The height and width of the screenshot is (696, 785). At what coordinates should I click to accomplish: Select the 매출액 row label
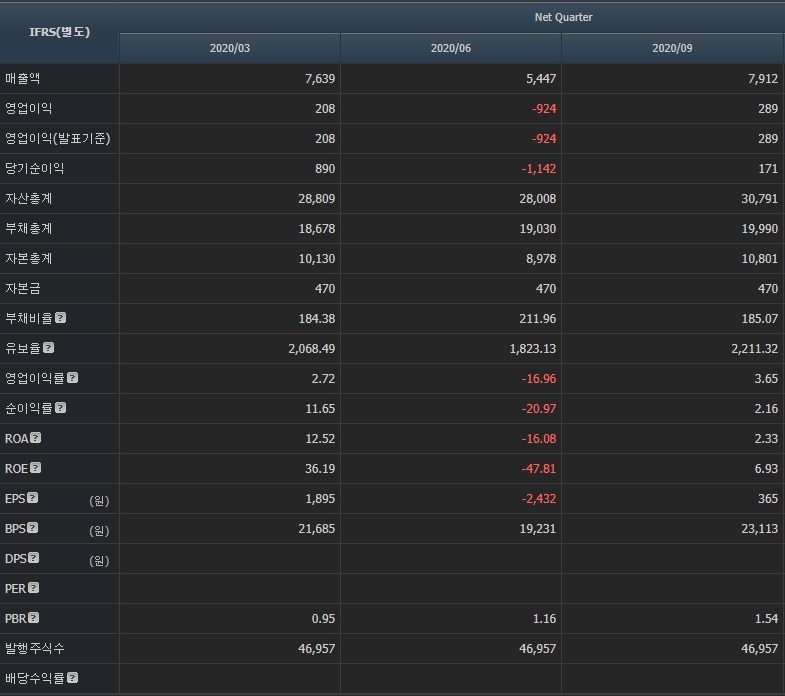coord(23,78)
